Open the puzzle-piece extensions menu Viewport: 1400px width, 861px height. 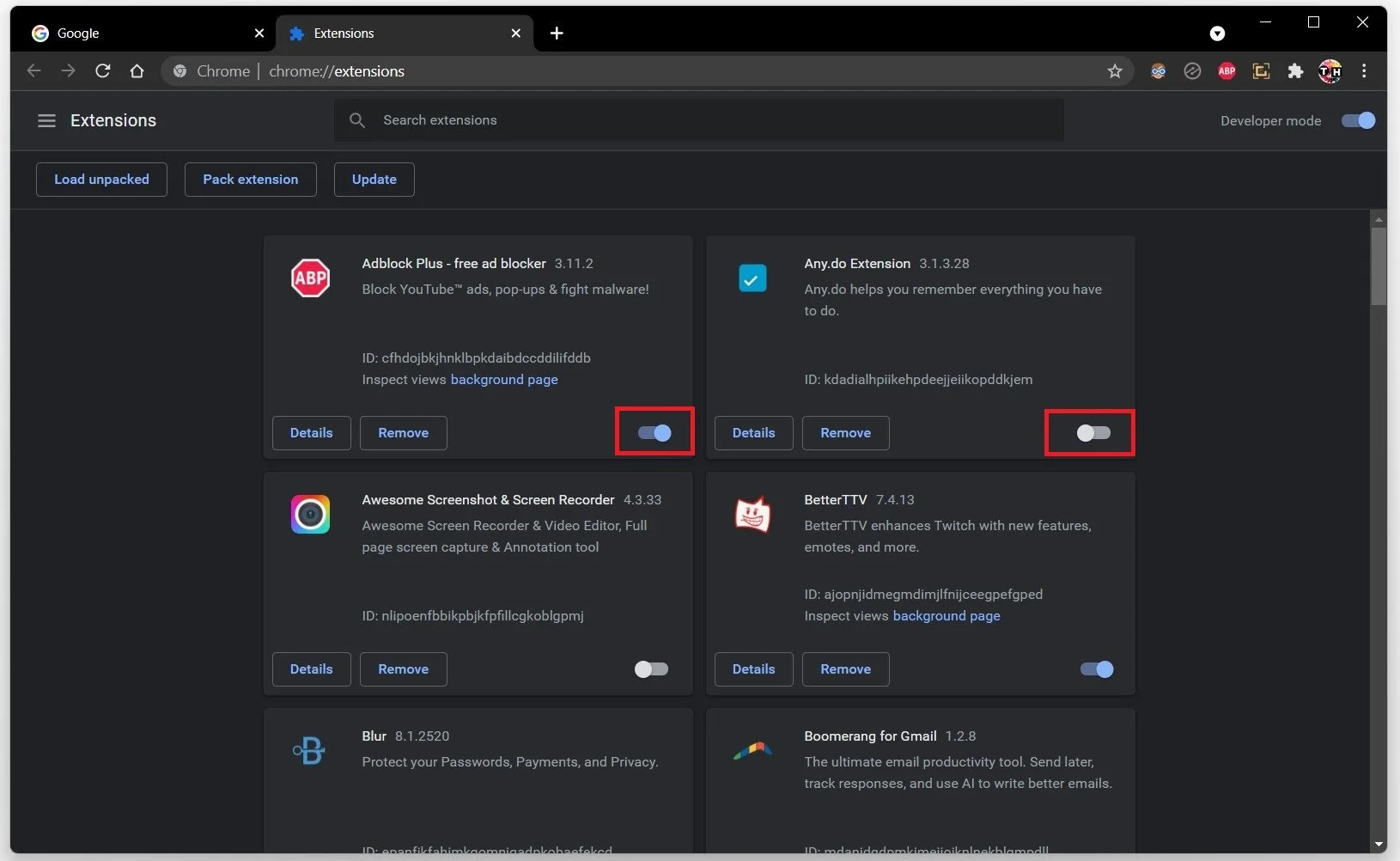[x=1295, y=71]
